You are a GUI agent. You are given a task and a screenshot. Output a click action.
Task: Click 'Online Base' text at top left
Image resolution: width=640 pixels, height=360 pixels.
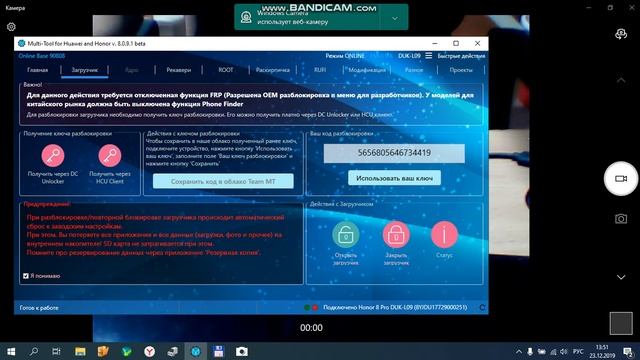pyautogui.click(x=42, y=56)
